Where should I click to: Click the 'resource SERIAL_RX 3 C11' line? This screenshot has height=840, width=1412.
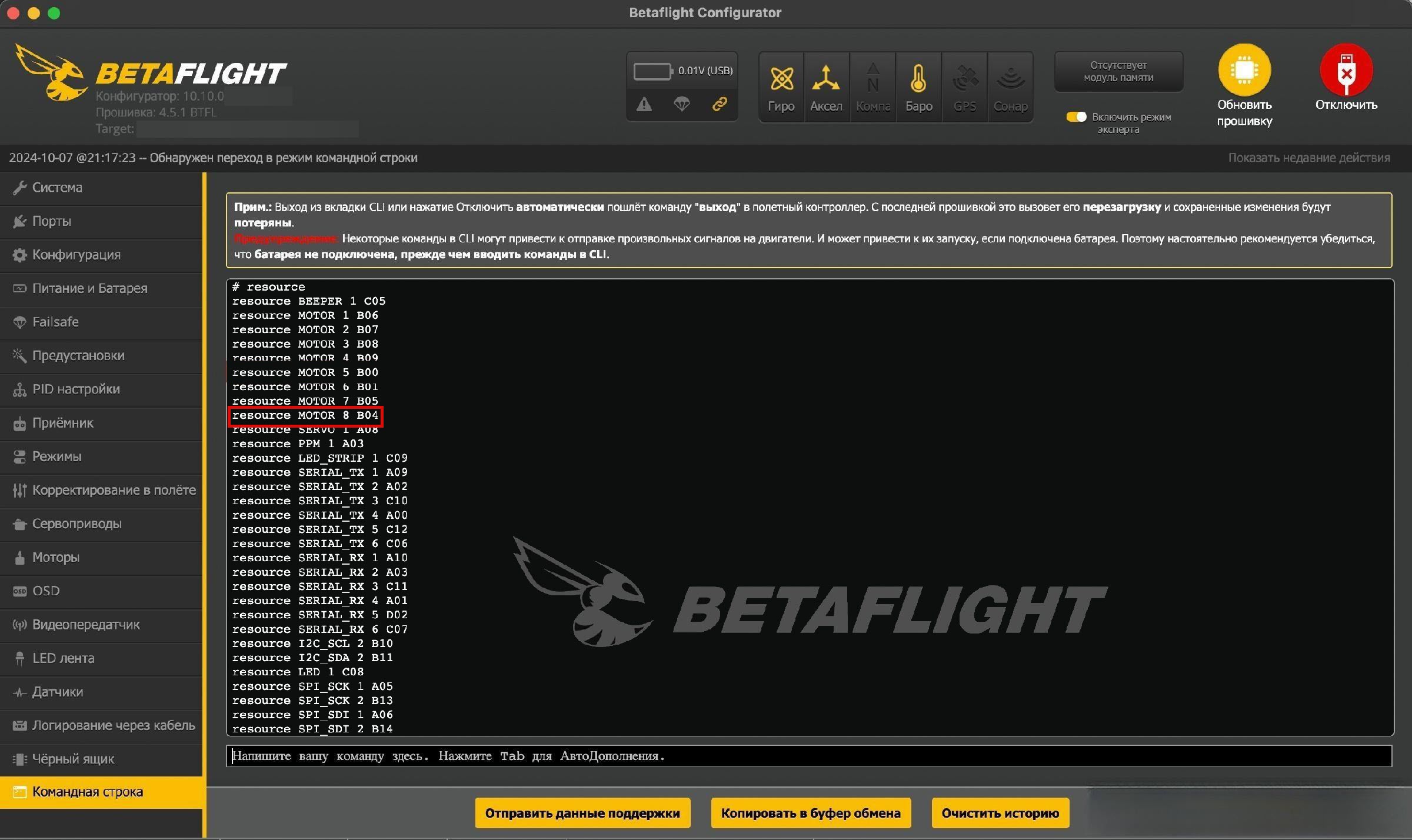tap(320, 586)
